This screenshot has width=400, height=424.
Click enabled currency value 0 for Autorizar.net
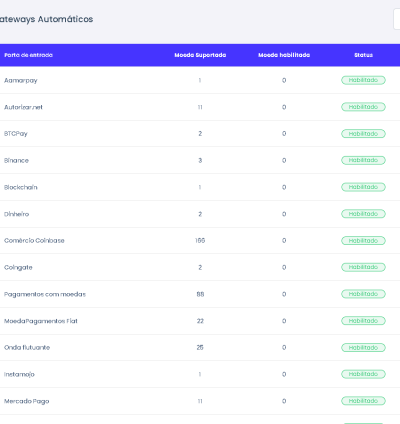(284, 107)
